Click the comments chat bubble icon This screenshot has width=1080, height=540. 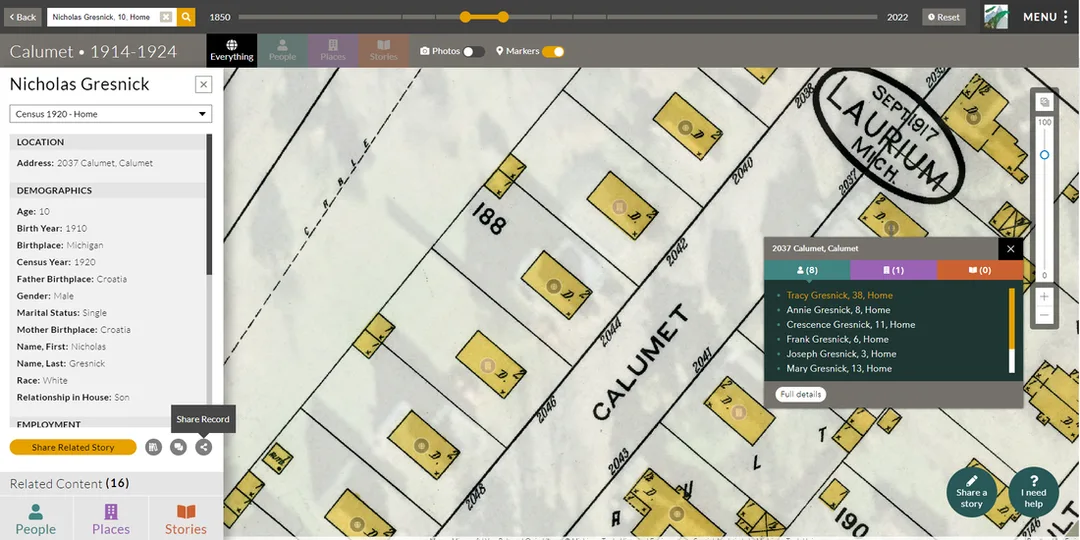point(178,447)
